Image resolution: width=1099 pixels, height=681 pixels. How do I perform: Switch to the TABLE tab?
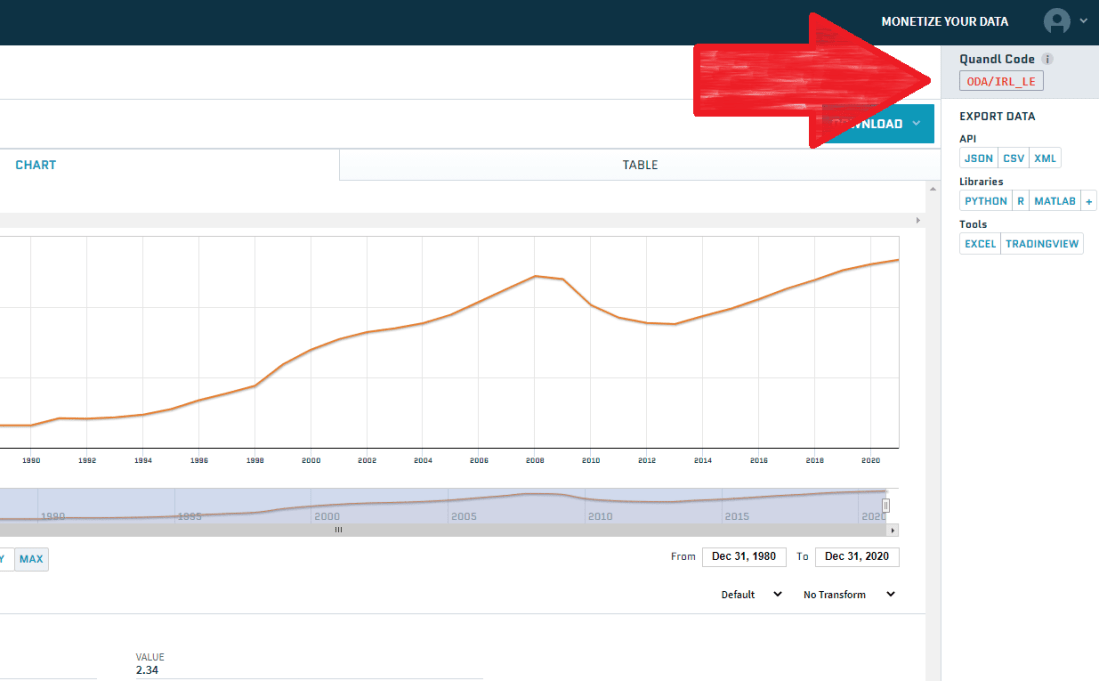[x=640, y=165]
